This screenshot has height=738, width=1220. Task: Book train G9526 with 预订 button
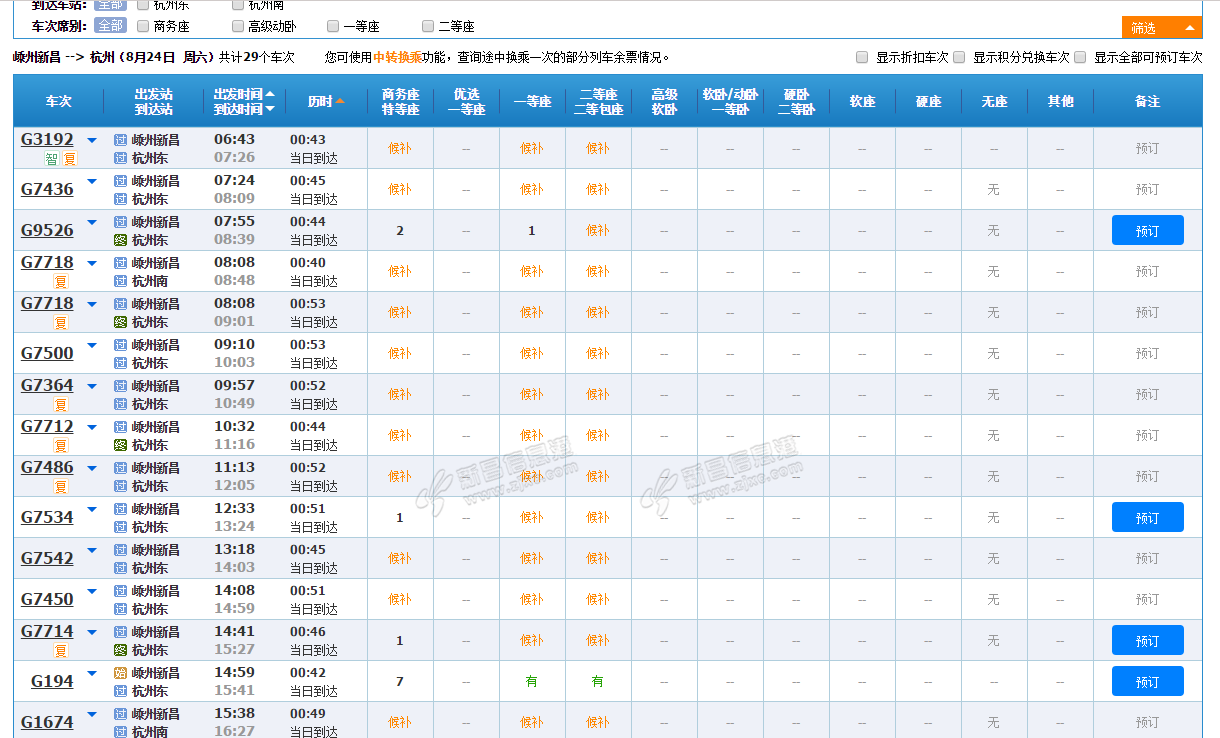pyautogui.click(x=1147, y=230)
